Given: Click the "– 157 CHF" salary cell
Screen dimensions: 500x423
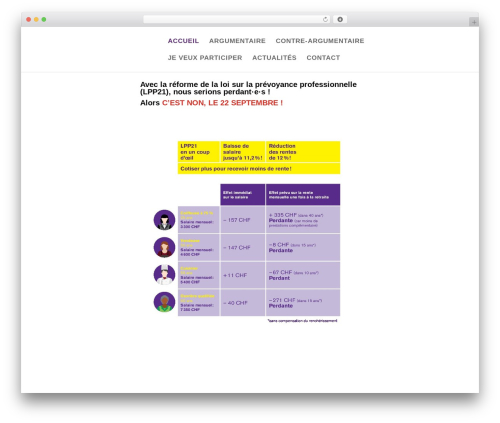Looking at the screenshot, I should tap(243, 220).
